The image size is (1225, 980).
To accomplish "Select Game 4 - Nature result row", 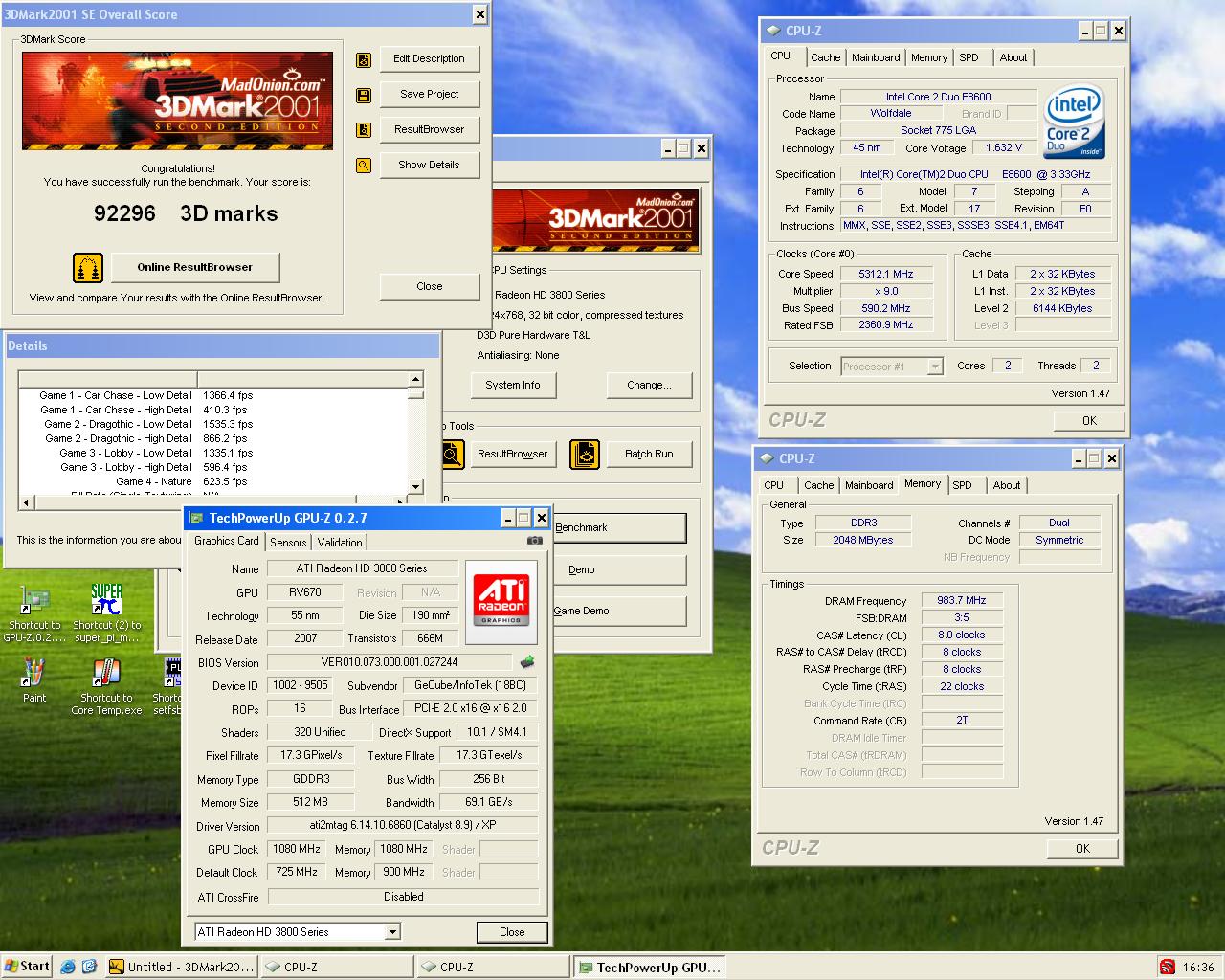I will click(213, 481).
